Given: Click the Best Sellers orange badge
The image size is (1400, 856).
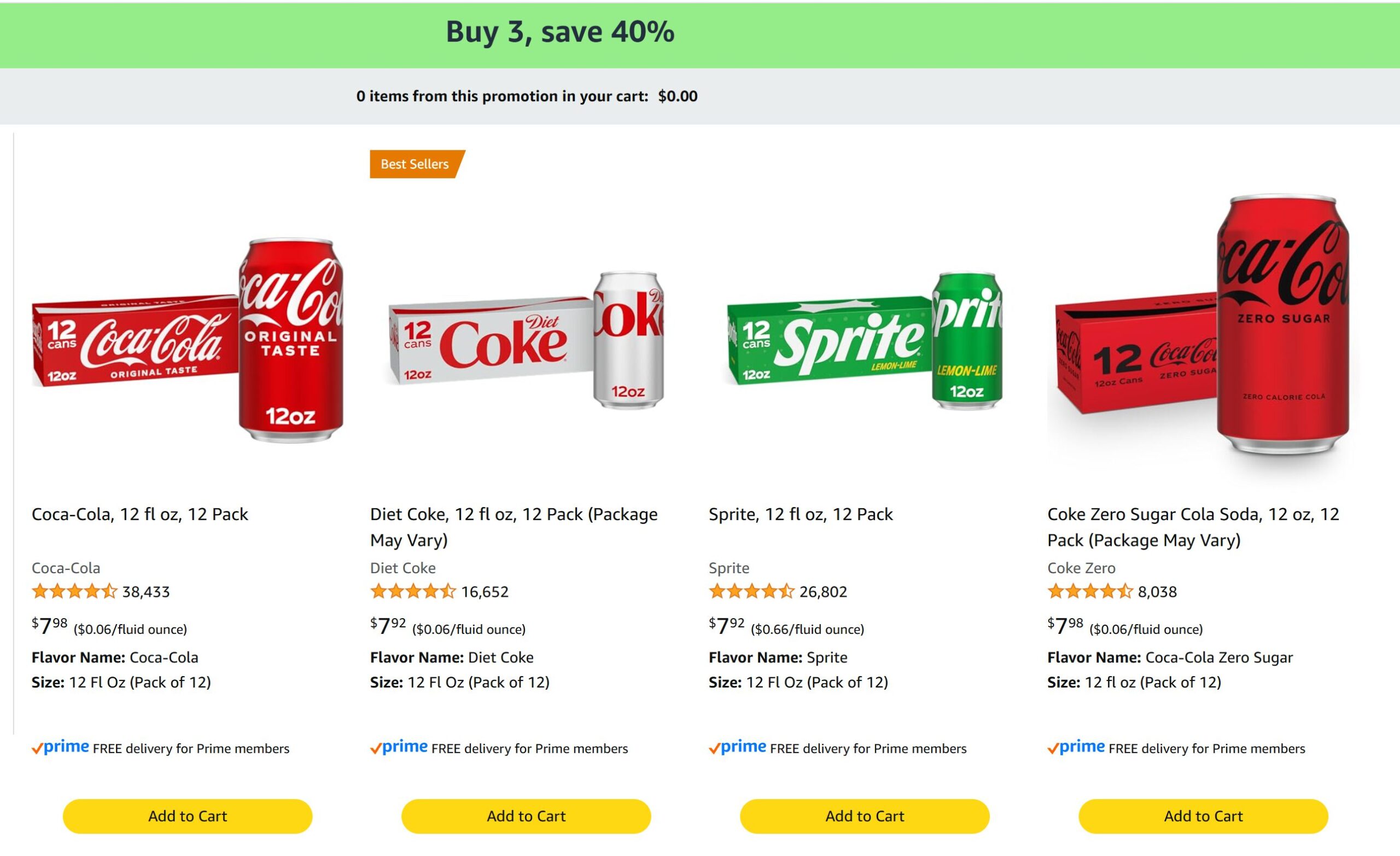Looking at the screenshot, I should point(415,164).
